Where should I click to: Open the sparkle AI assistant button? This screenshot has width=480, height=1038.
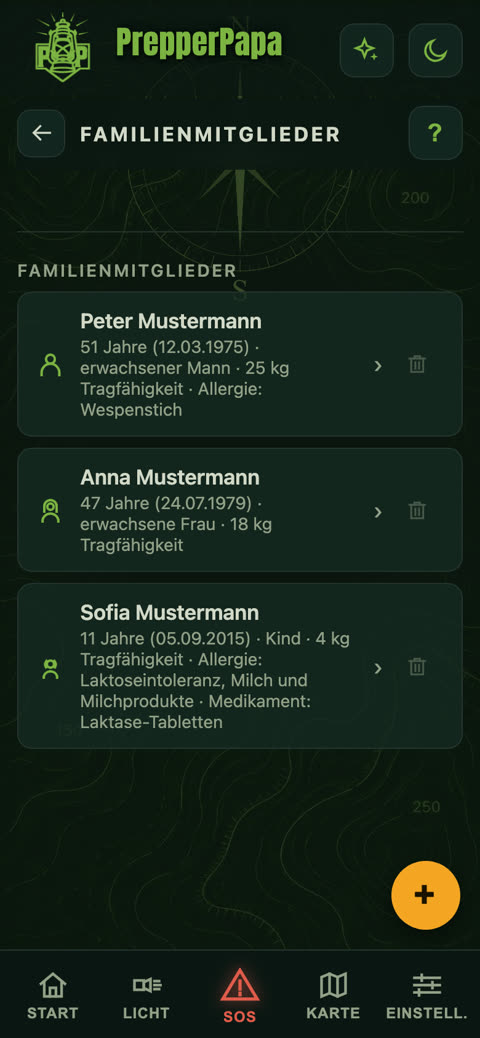tap(367, 50)
